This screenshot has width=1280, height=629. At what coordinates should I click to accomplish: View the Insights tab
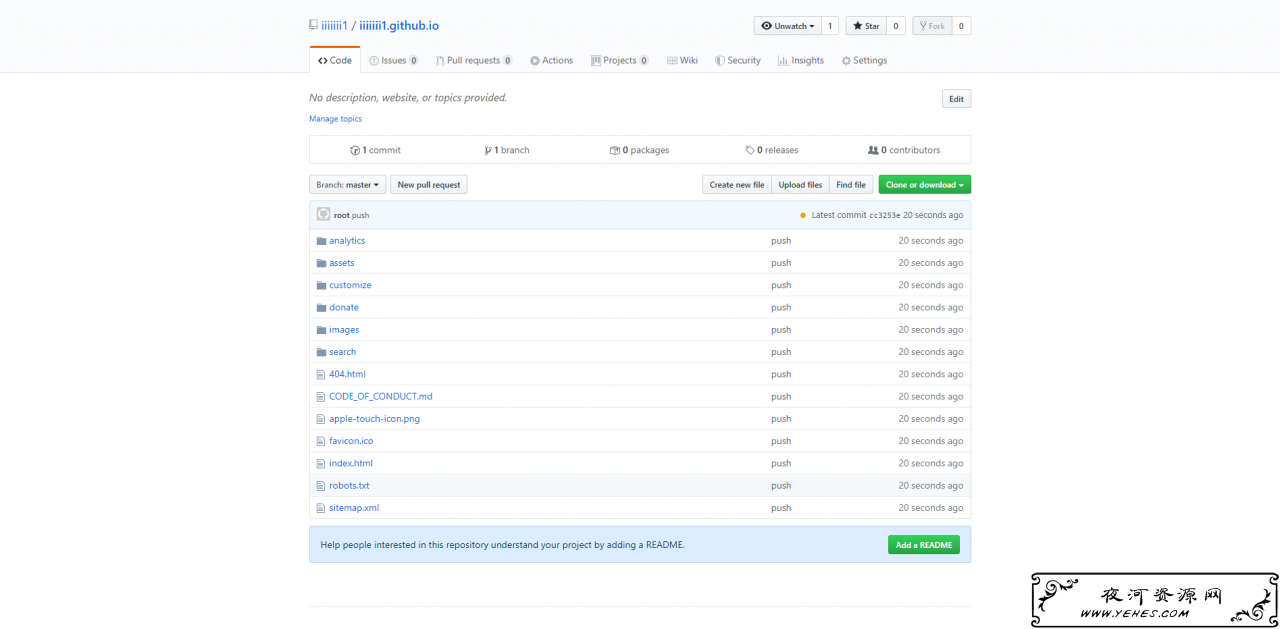coord(801,60)
